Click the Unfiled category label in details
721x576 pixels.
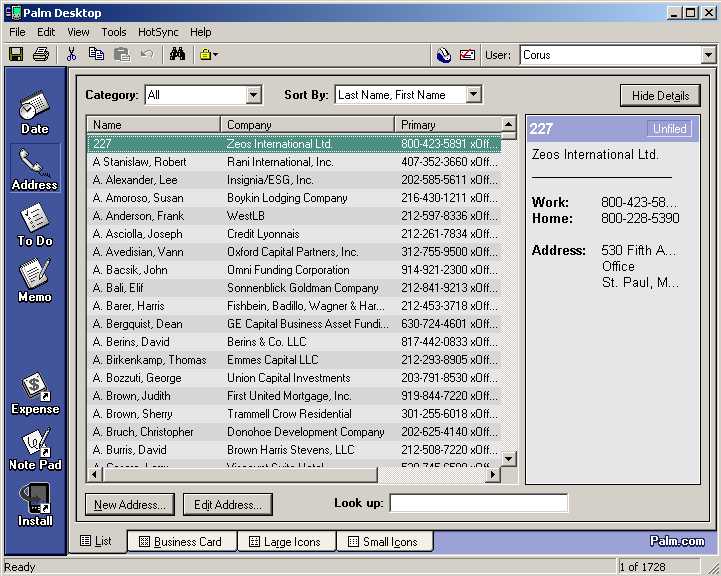[x=670, y=129]
